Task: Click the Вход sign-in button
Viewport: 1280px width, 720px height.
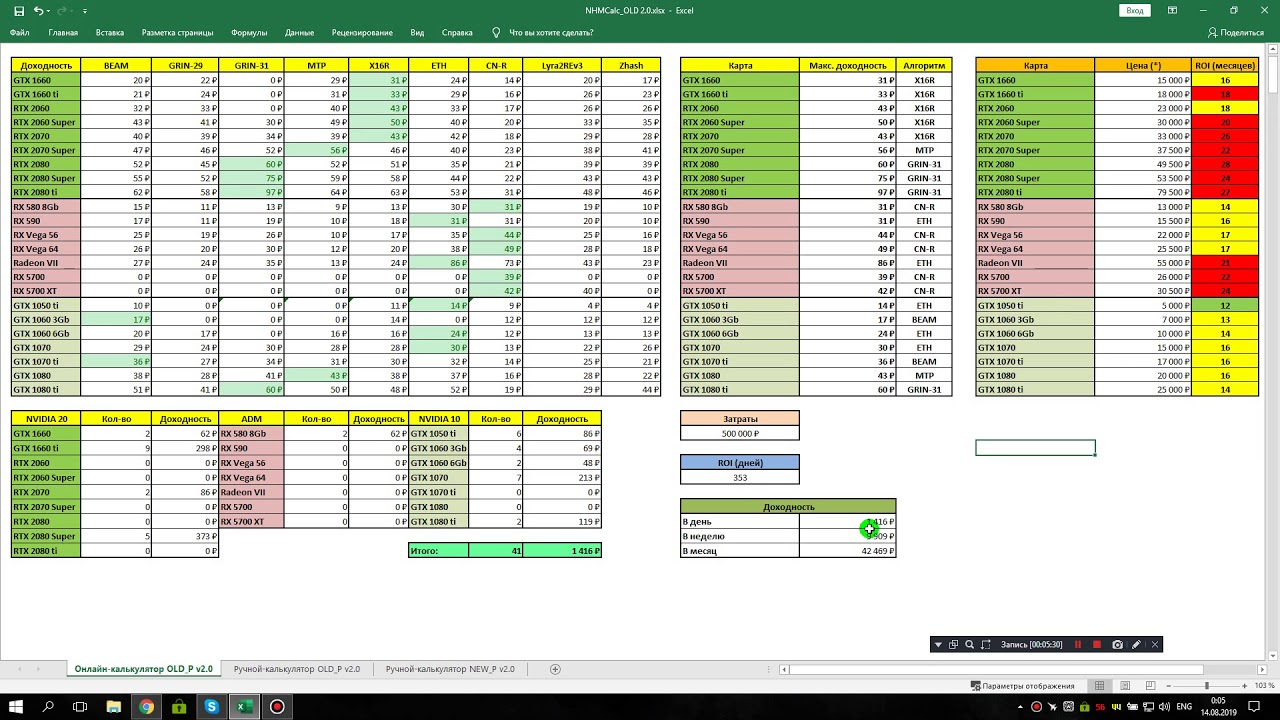Action: coord(1135,10)
